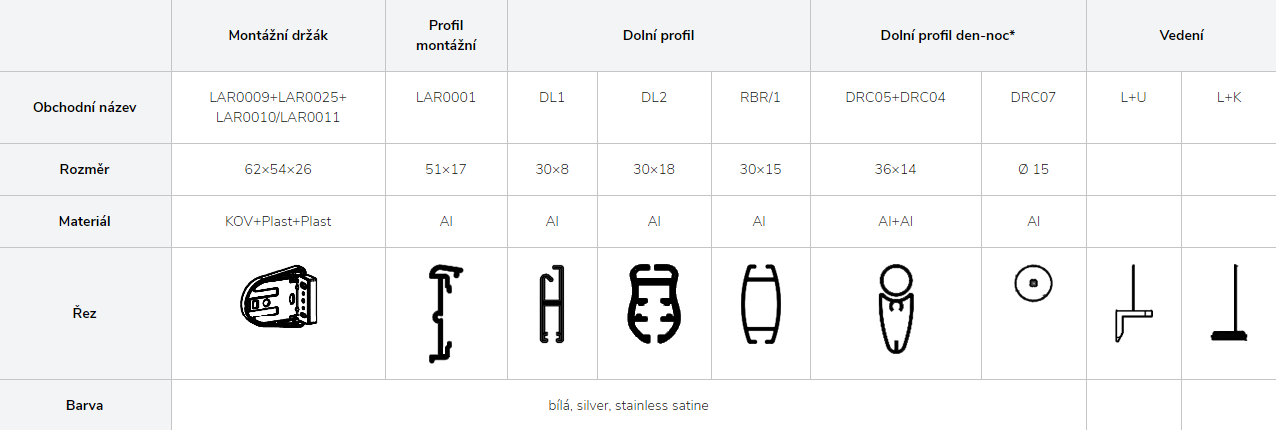This screenshot has height=430, width=1276.
Task: Click the 62×54×26 dimension cell
Action: 278,169
